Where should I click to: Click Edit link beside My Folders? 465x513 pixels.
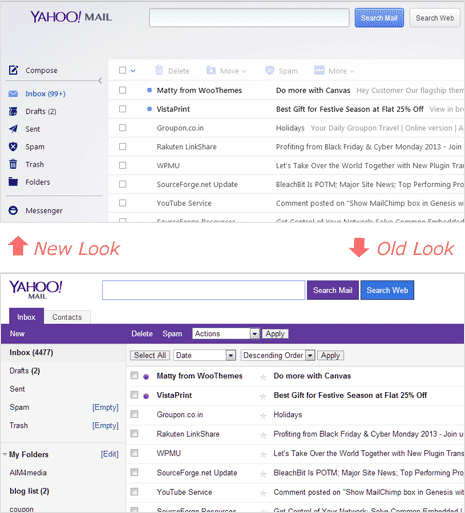tap(110, 454)
